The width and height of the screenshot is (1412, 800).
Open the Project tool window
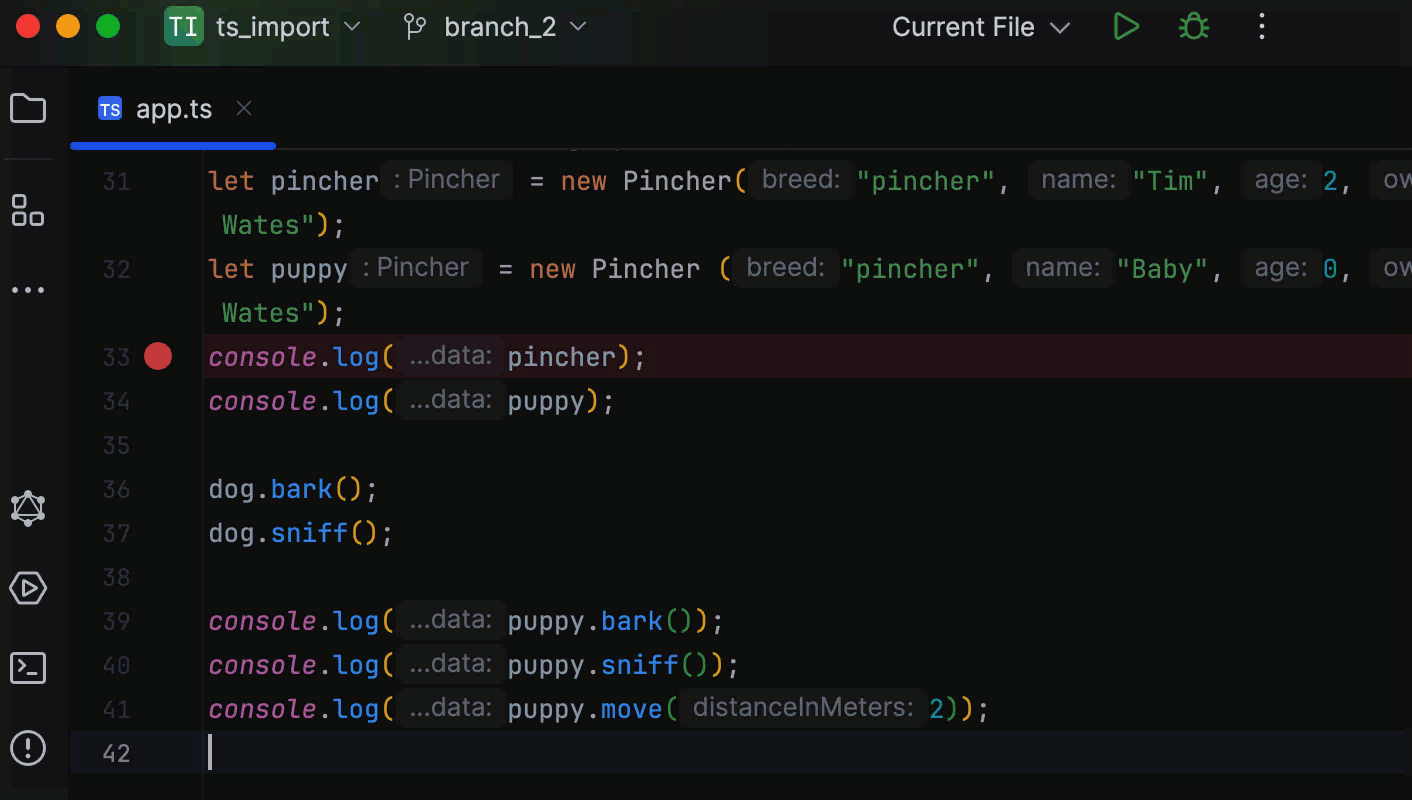28,108
